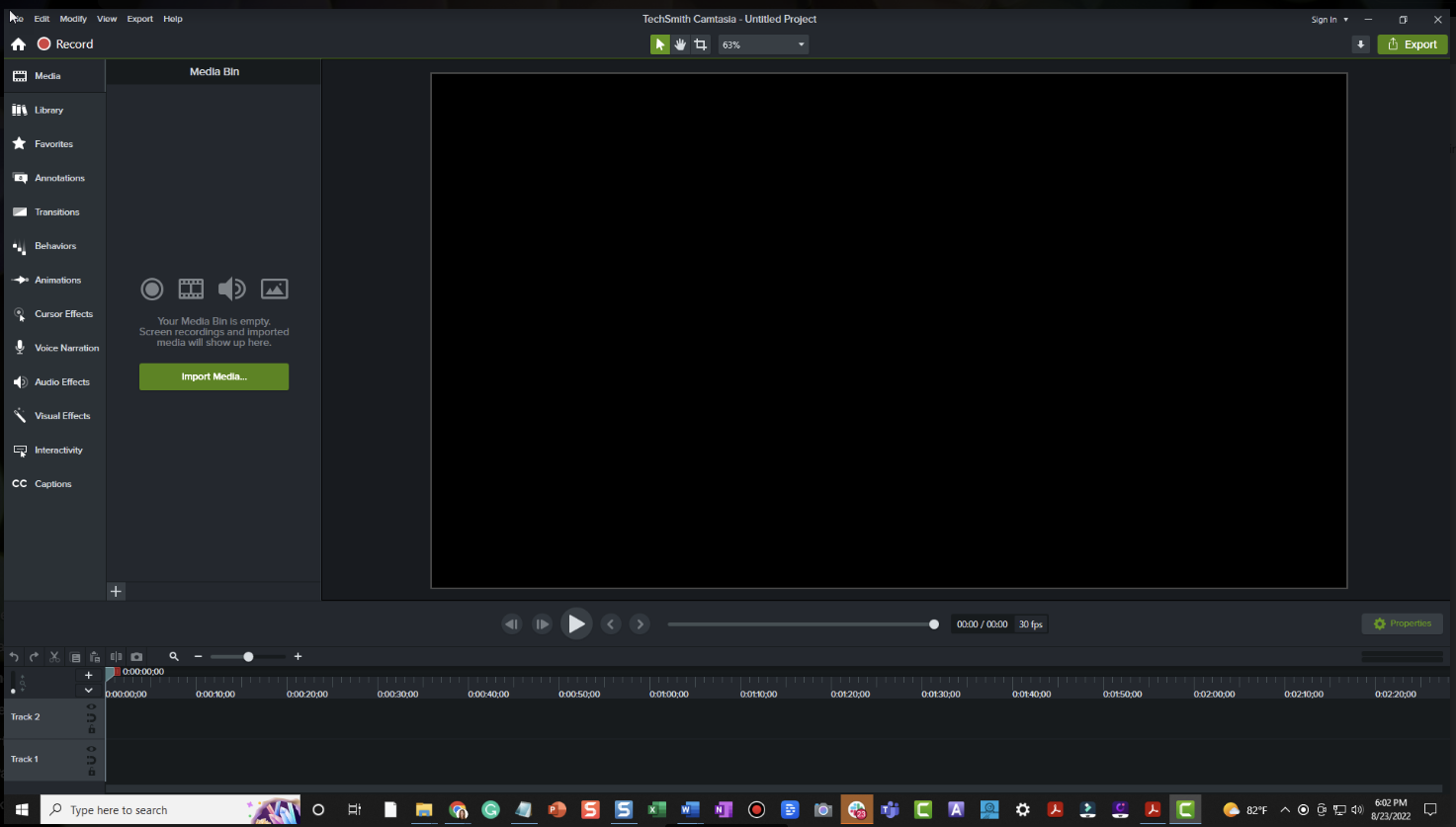The image size is (1456, 827).
Task: Click the Import Media button
Action: (x=214, y=376)
